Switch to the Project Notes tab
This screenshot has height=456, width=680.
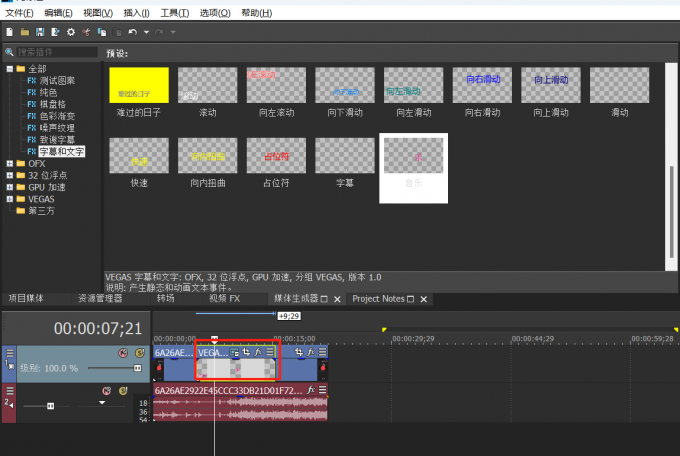tap(378, 299)
